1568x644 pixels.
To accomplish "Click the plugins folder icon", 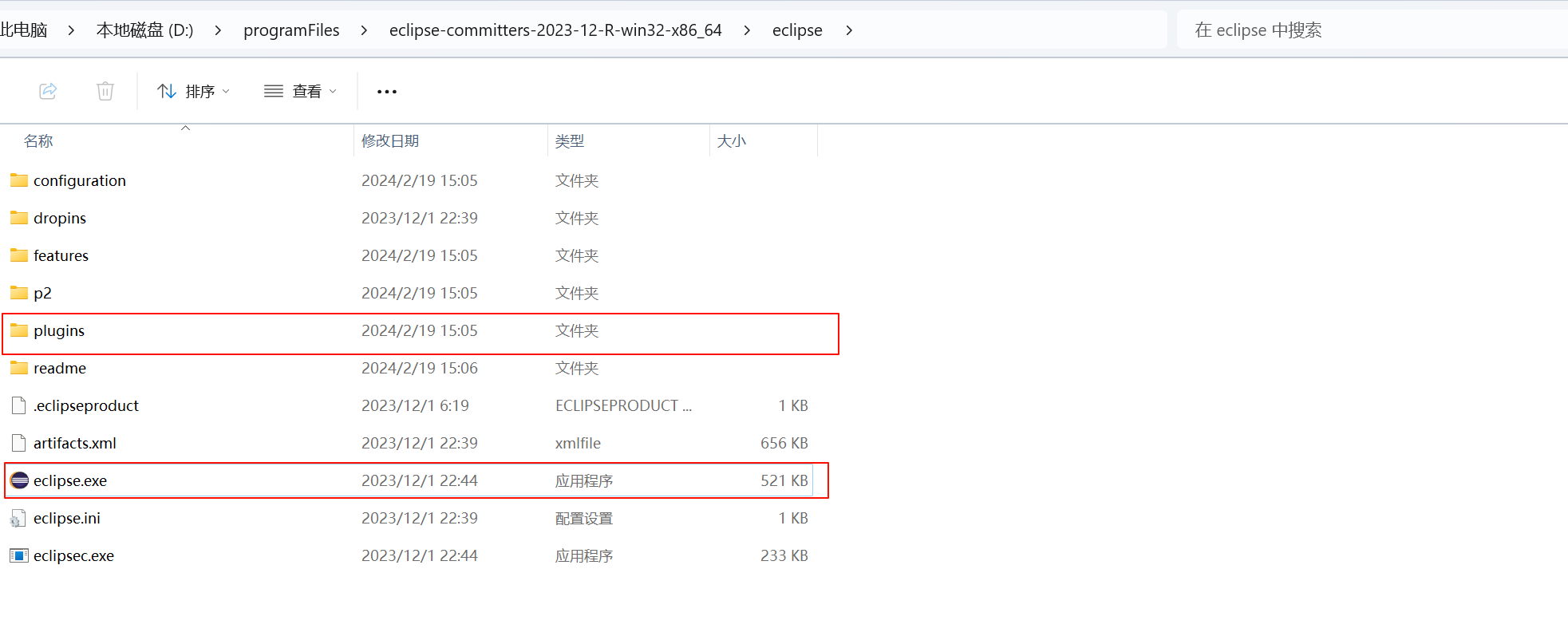I will point(19,330).
